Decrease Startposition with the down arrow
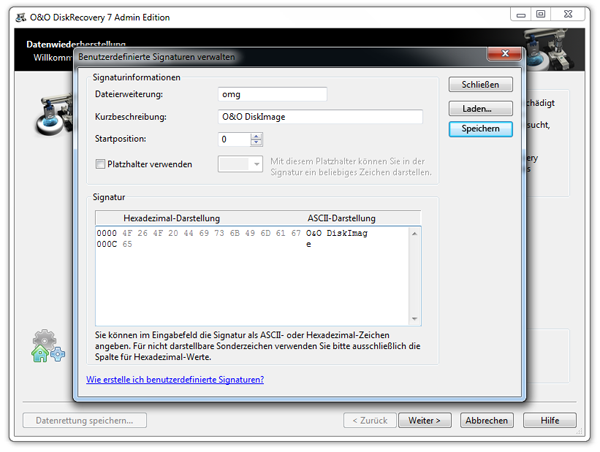The width and height of the screenshot is (600, 452). click(x=256, y=143)
